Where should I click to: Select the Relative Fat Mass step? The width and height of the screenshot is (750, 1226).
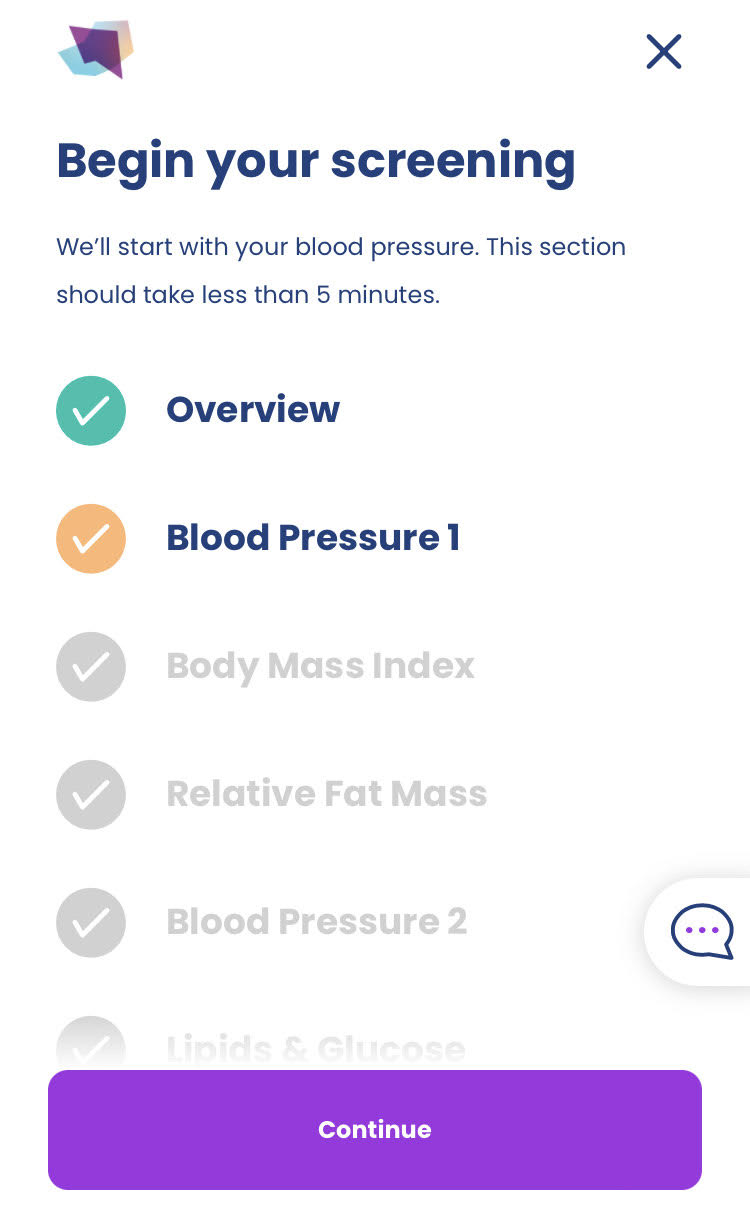(326, 794)
